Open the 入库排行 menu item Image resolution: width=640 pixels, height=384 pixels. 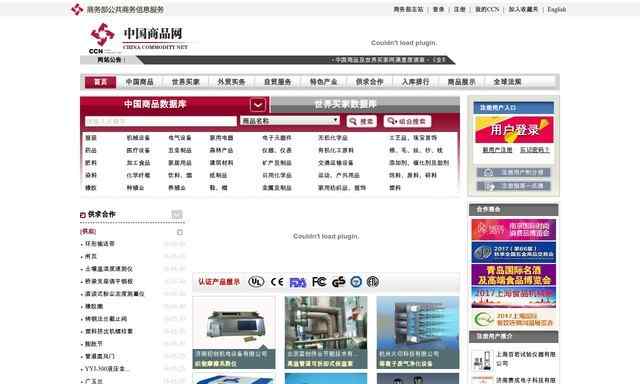click(x=416, y=82)
